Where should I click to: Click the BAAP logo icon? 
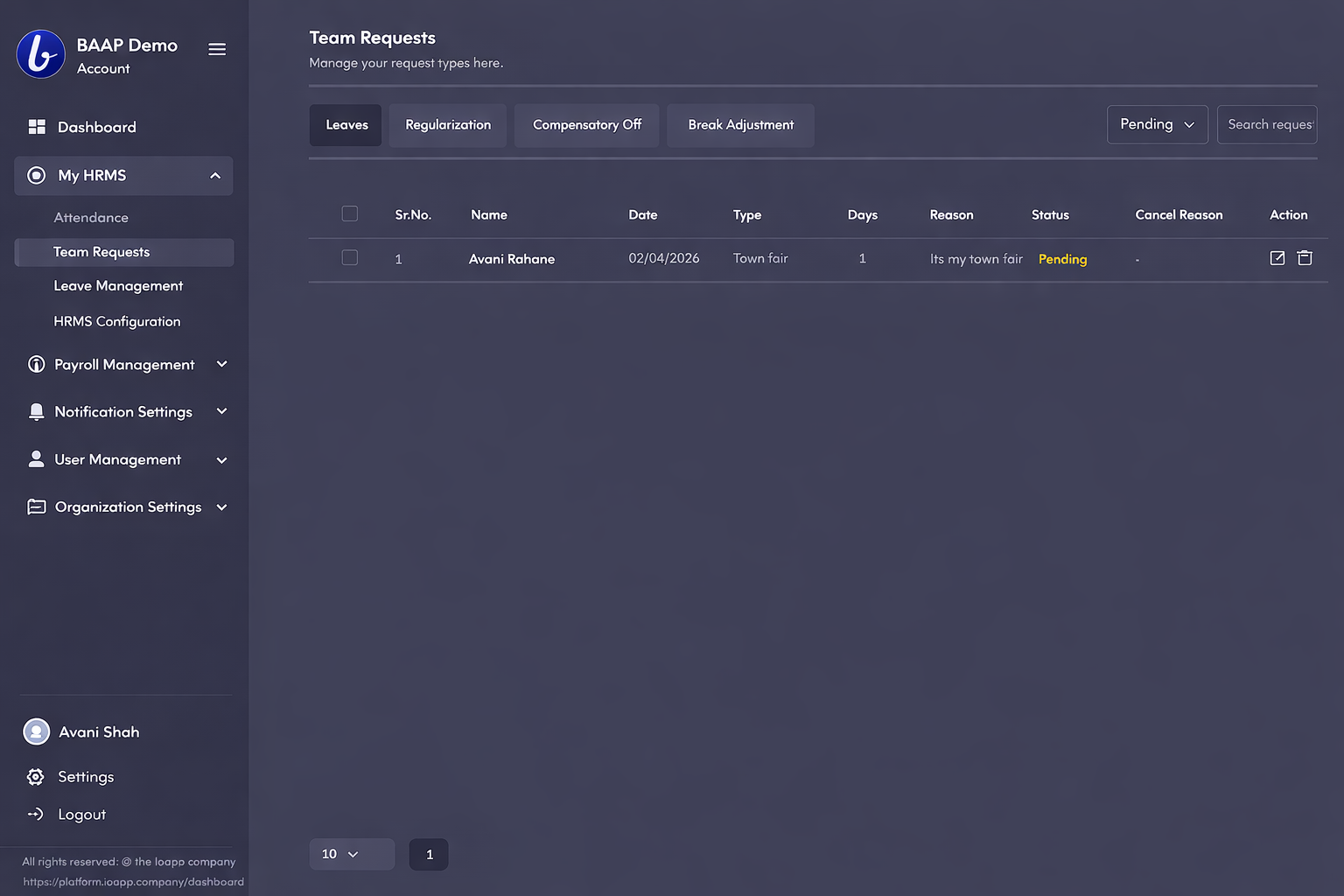(x=40, y=54)
